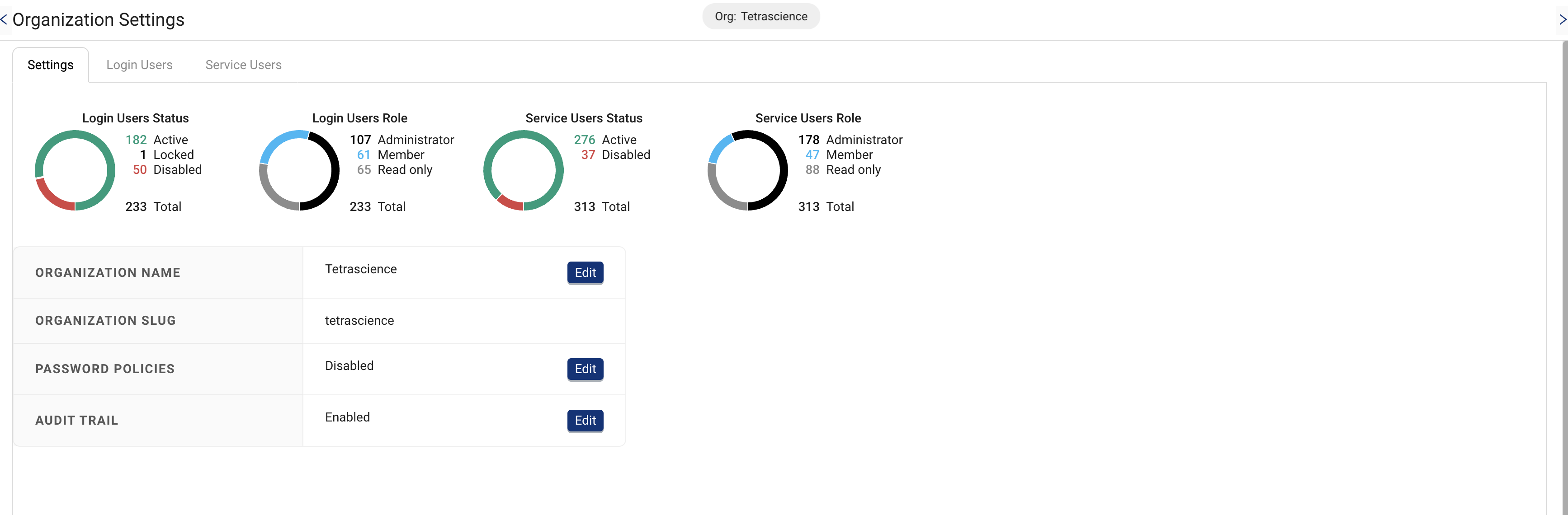Click the right chevron at far right edge
Screen dimensions: 1568x515
click(x=1562, y=19)
